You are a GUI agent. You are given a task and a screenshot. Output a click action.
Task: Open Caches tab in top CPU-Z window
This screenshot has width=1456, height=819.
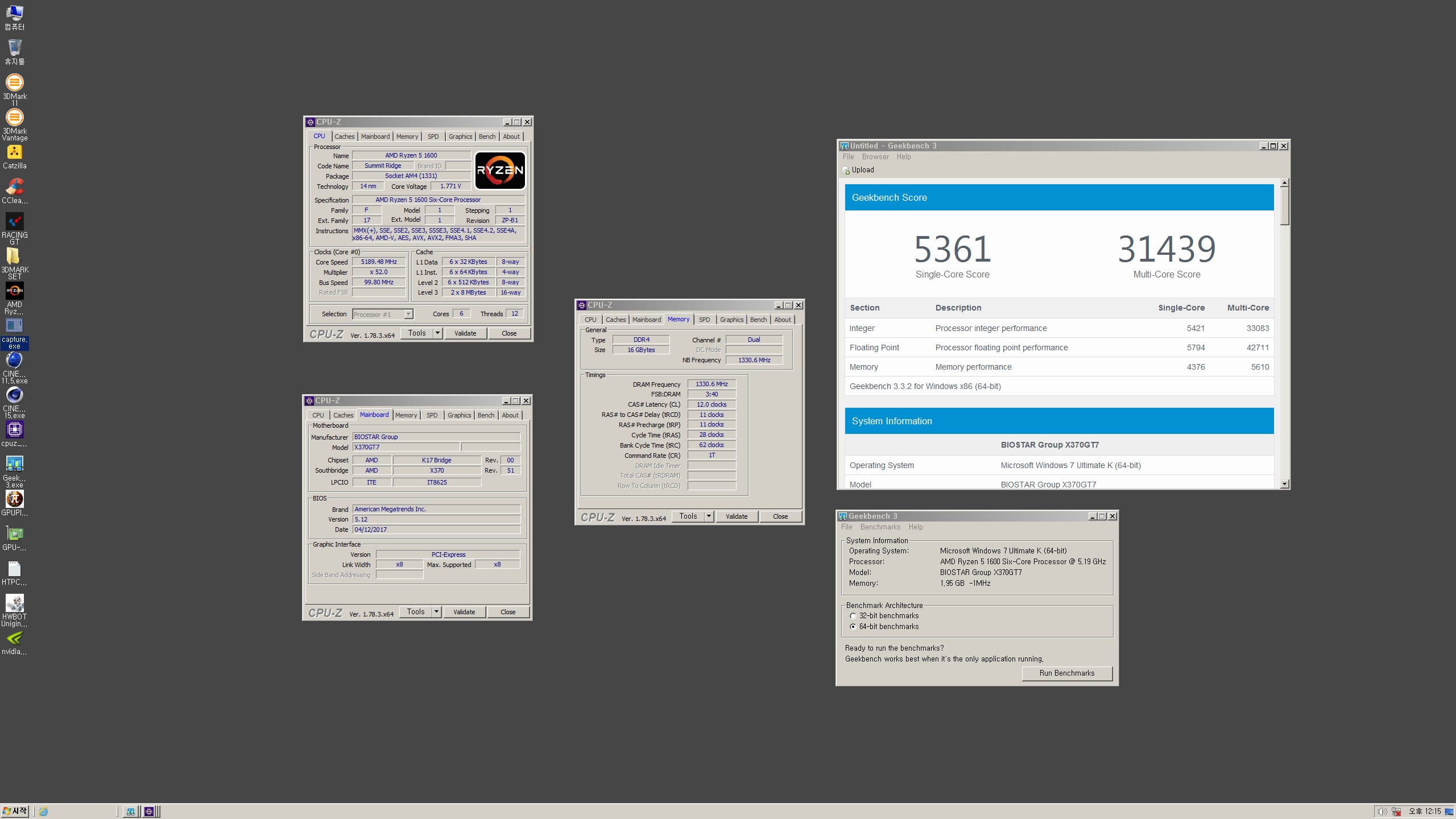click(344, 136)
